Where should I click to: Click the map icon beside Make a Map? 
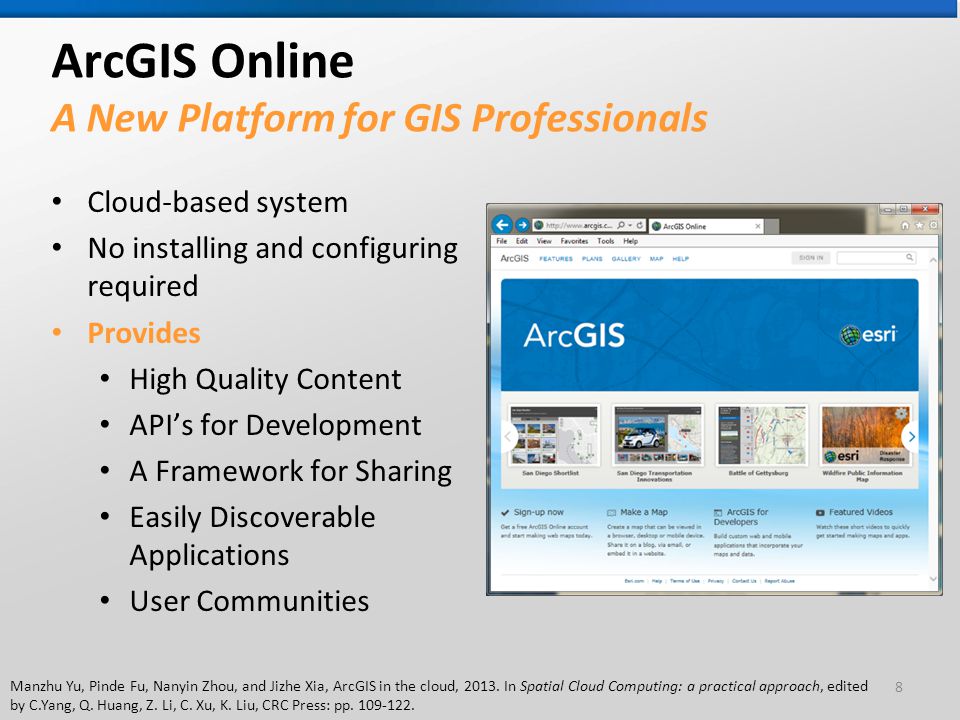pos(611,512)
